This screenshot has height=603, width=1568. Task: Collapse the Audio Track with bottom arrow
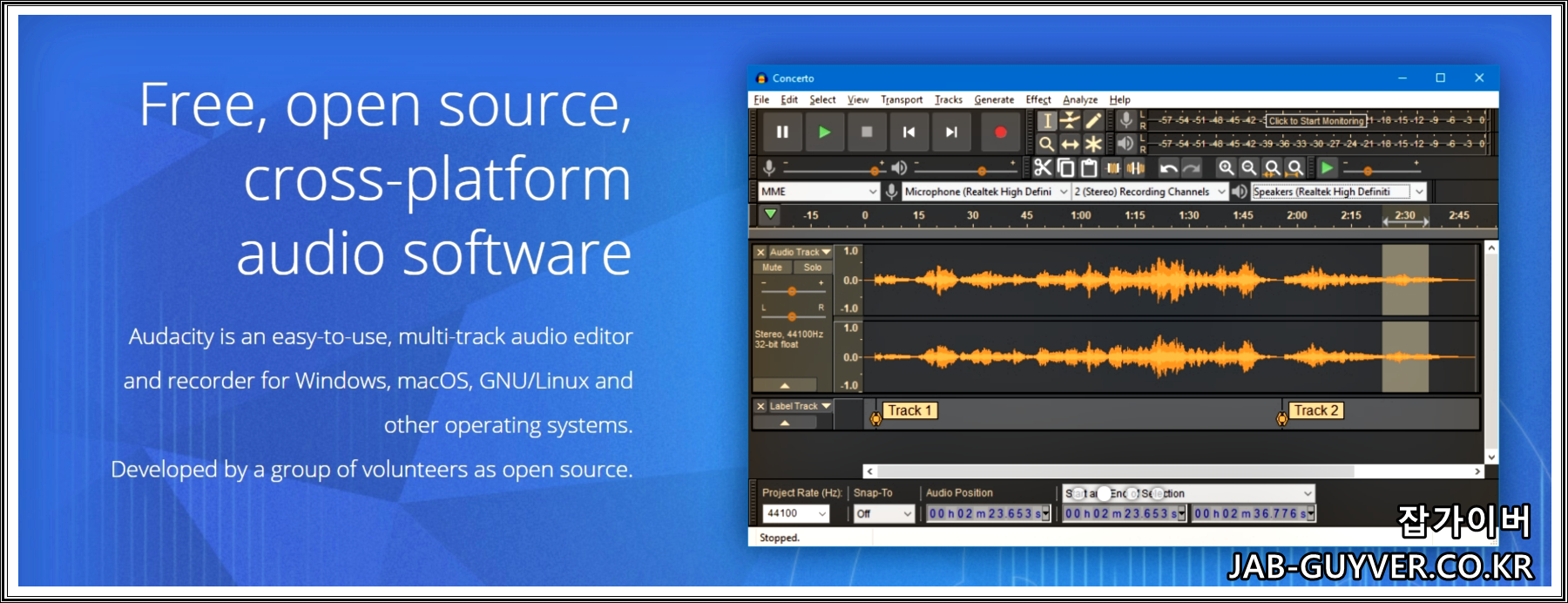(x=785, y=384)
